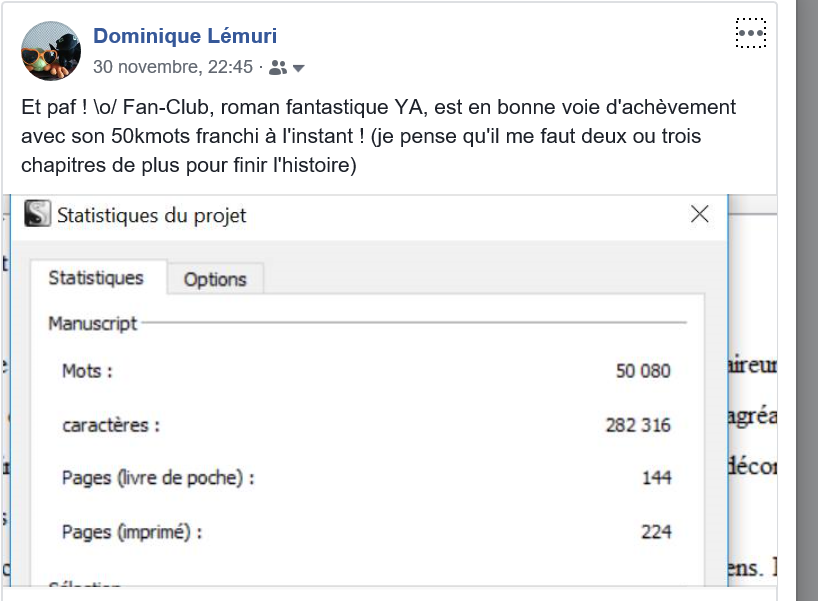Click the Dominique Lémuri author name
Image resolution: width=818 pixels, height=601 pixels.
185,37
